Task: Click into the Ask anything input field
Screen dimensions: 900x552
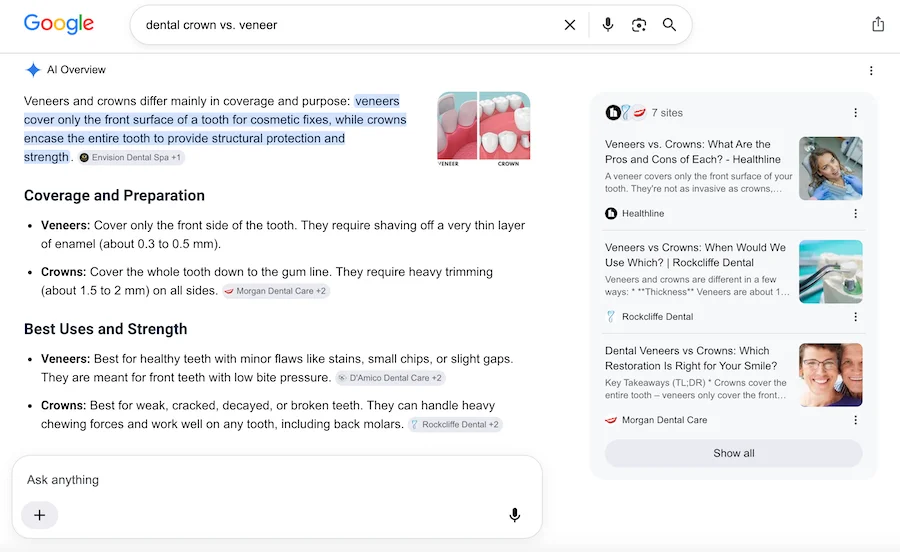Action: [x=277, y=480]
